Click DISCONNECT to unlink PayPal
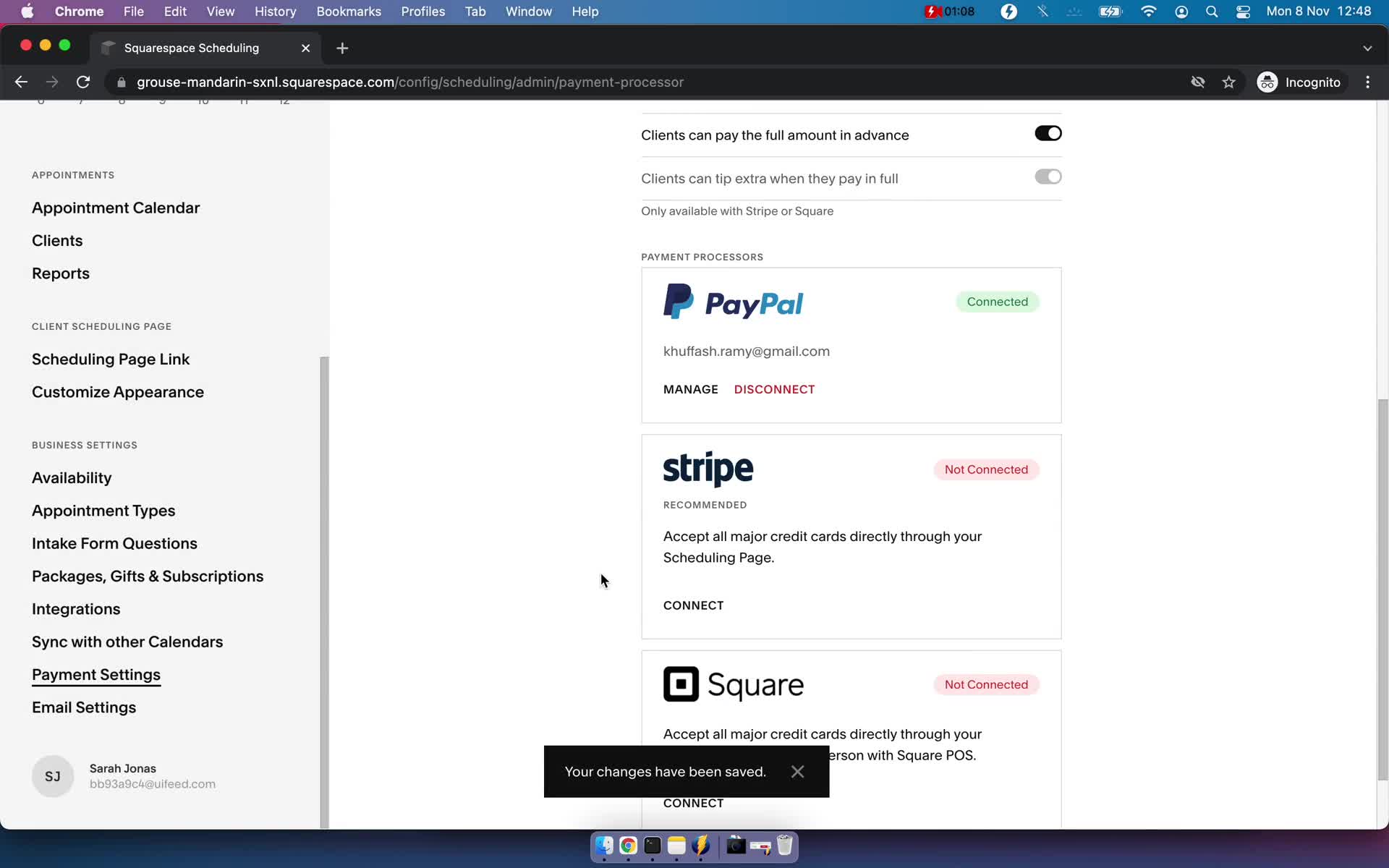 [x=774, y=389]
